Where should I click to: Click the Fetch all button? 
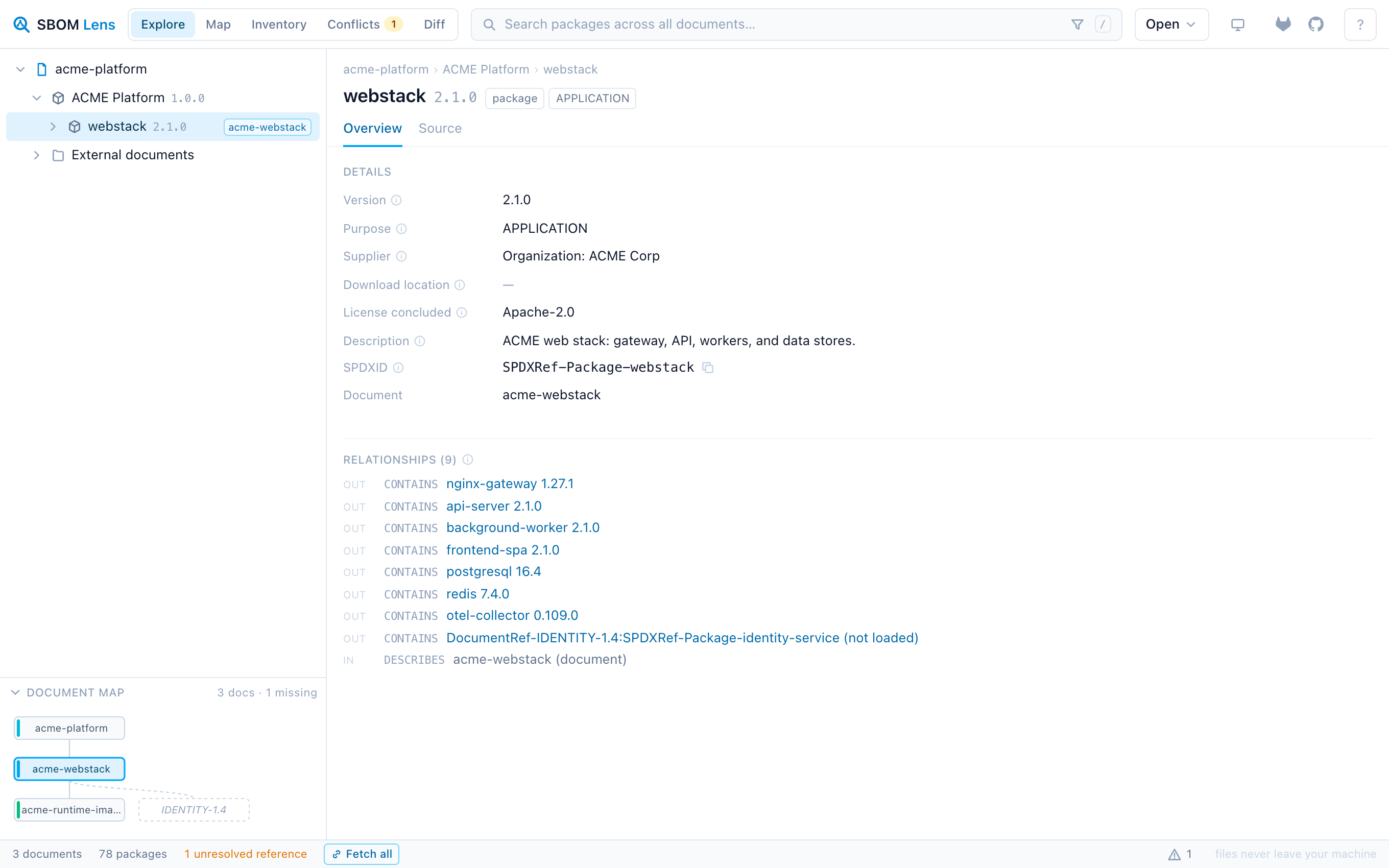[x=362, y=854]
